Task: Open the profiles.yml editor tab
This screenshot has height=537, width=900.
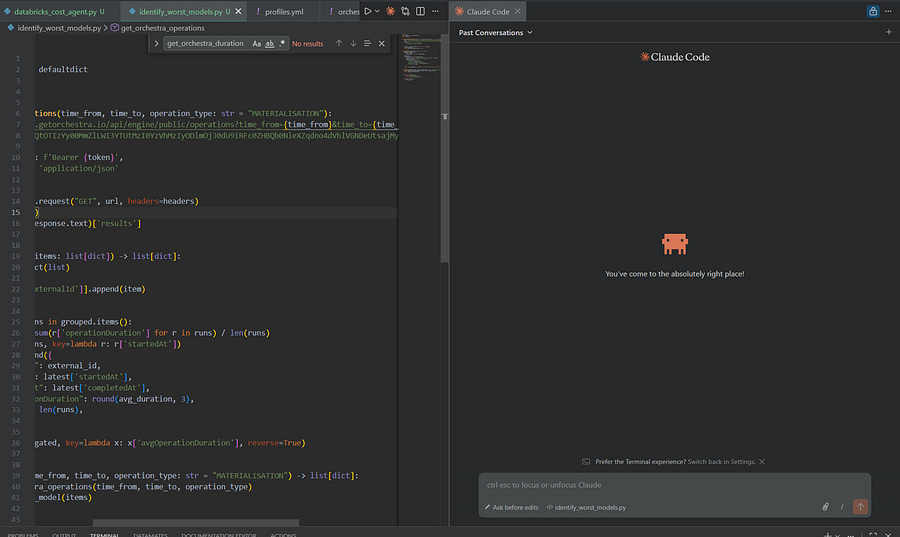Action: (x=283, y=11)
